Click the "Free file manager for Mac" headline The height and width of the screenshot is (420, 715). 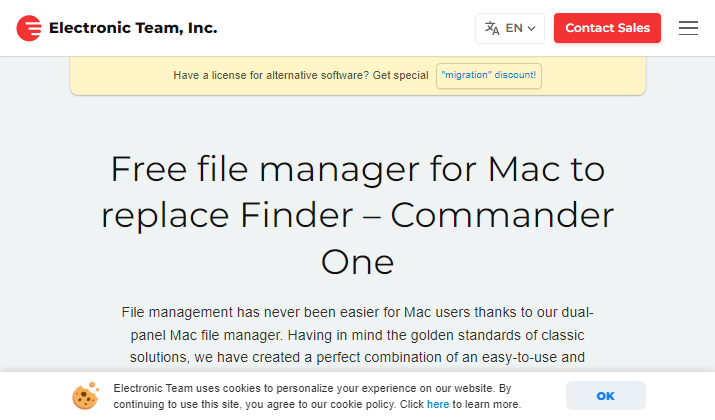[x=335, y=169]
